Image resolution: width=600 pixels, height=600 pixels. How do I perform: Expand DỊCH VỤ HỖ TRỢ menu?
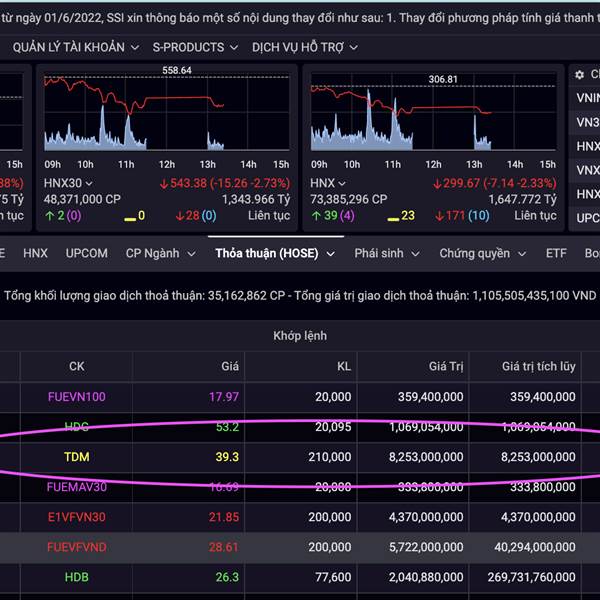[x=305, y=47]
